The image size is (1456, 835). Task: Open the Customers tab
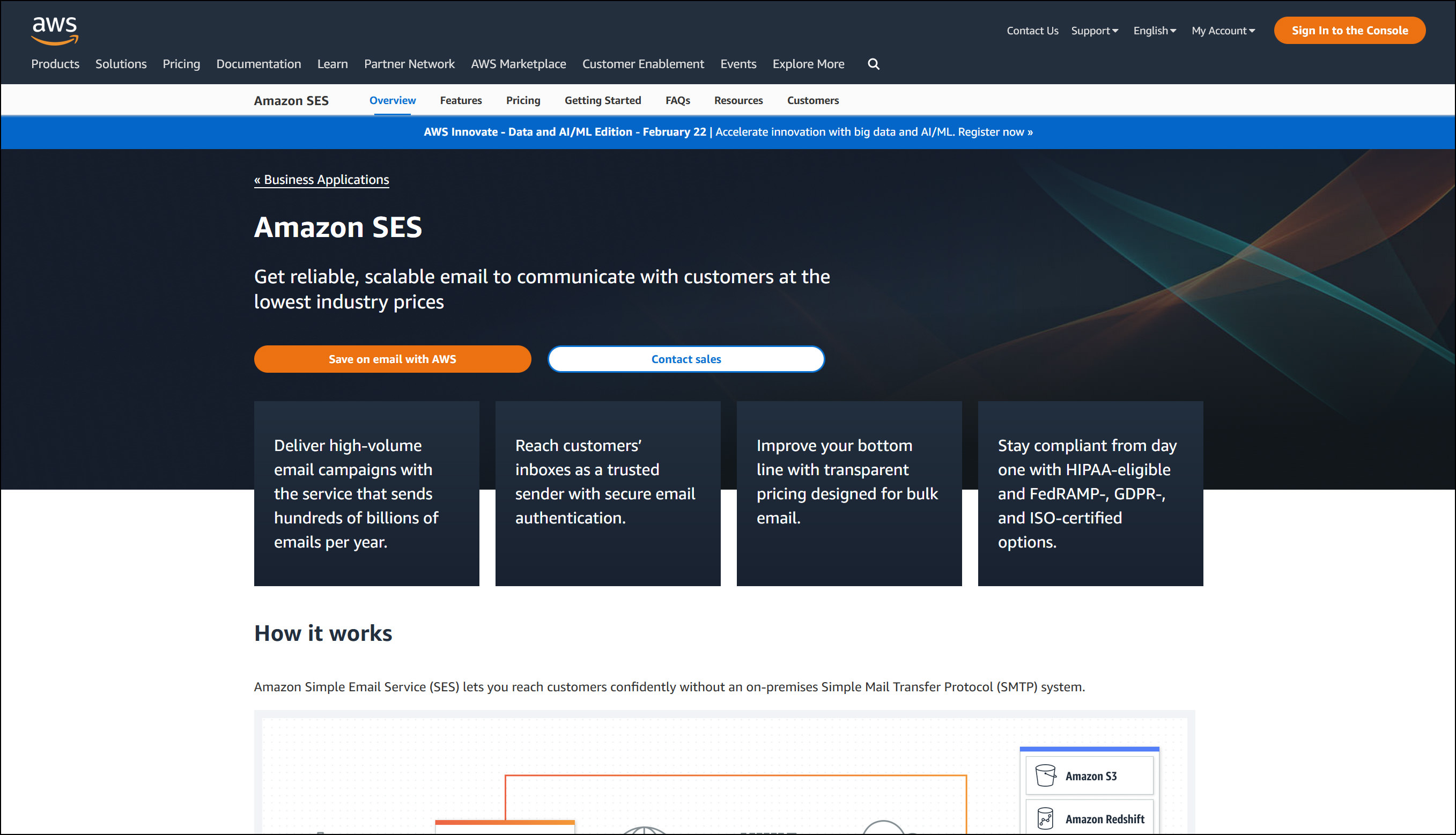point(812,100)
